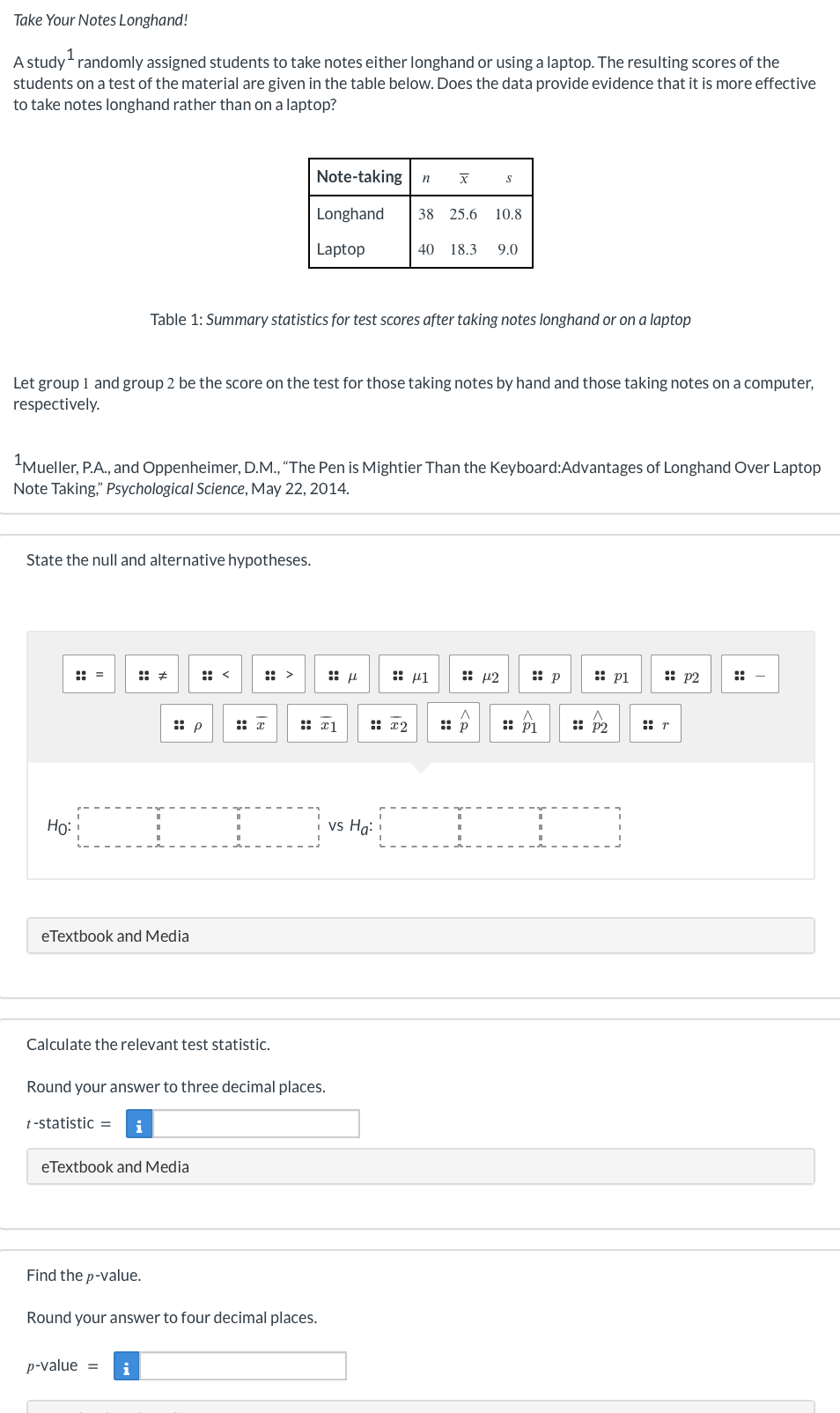Click the info icon beside t-statistic

138,1123
